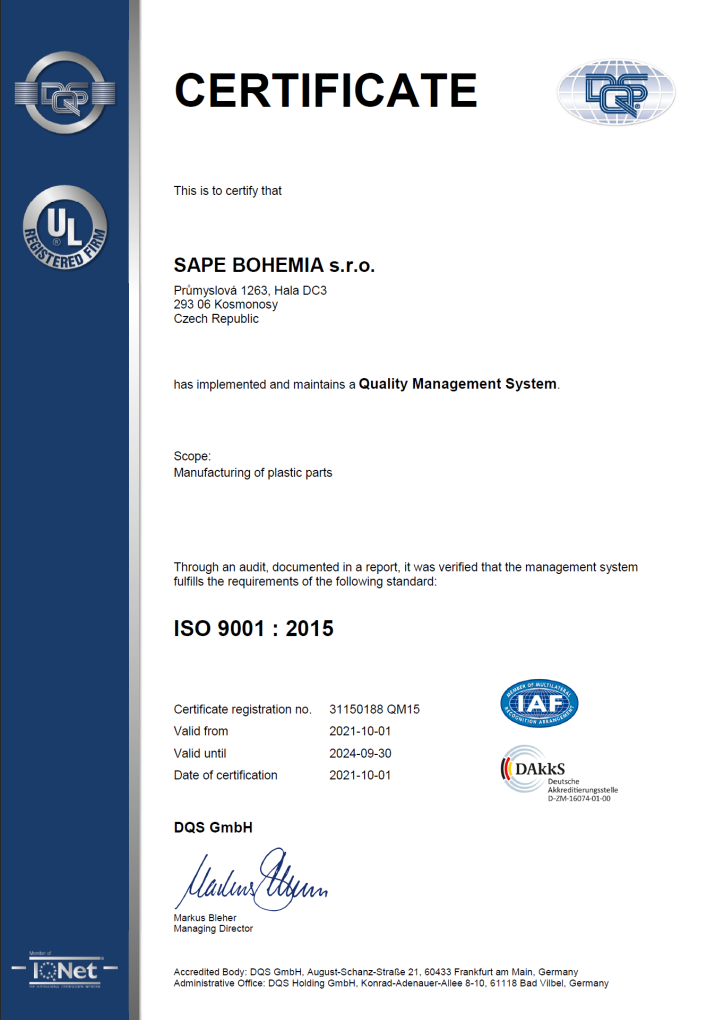Click the 'Certificate registration no.' label

pos(243,709)
